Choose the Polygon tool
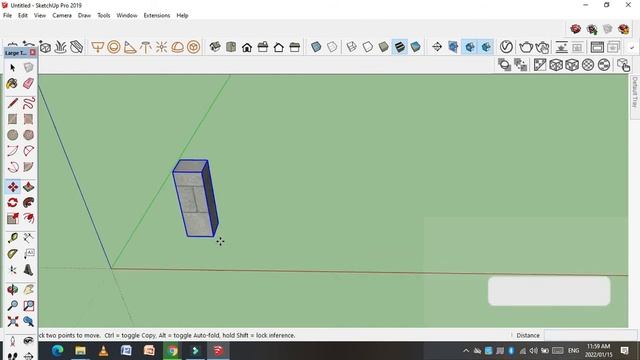The height and width of the screenshot is (360, 640). pyautogui.click(x=28, y=135)
